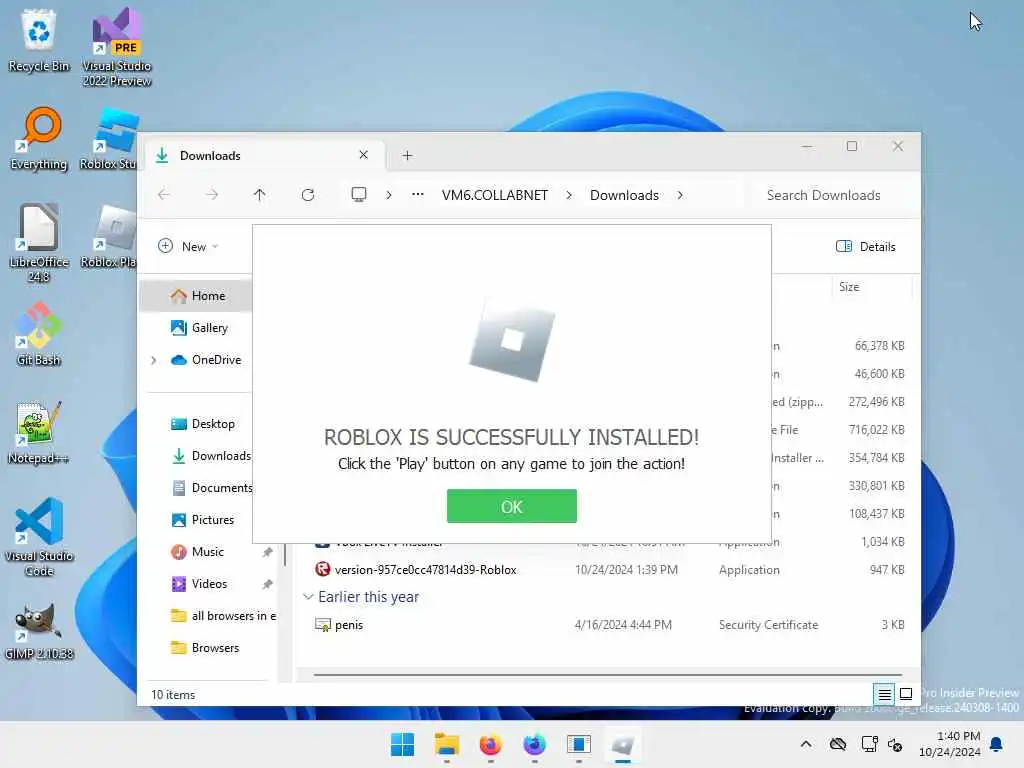Click the 66,378 KB size cell

(x=879, y=345)
